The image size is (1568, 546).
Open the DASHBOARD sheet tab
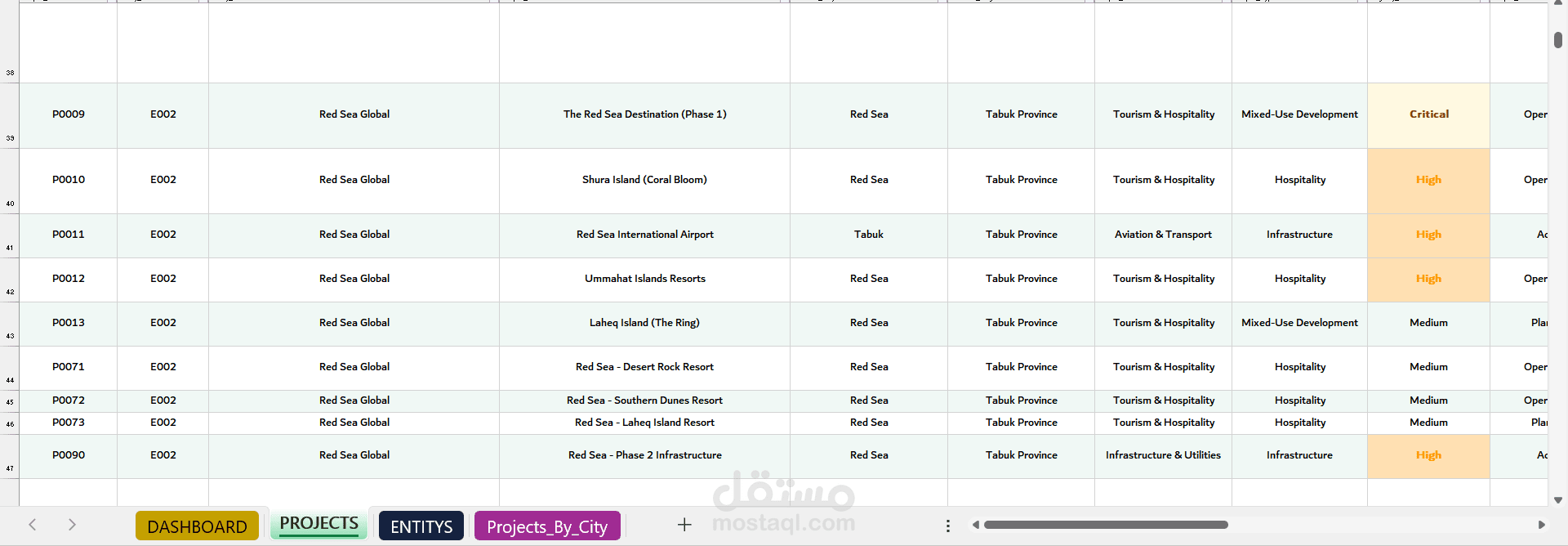pos(197,526)
